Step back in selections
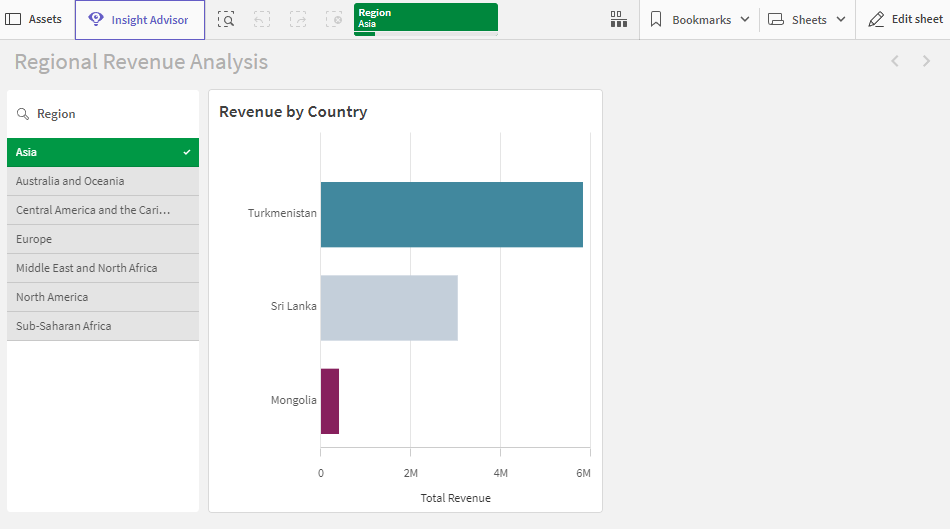The image size is (950, 529). click(x=262, y=20)
